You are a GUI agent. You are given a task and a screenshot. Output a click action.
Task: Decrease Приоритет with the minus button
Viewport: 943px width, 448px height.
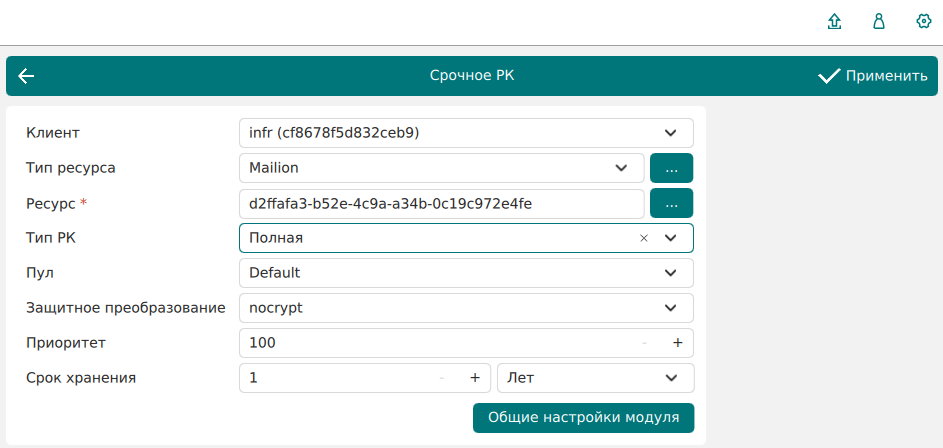(645, 343)
